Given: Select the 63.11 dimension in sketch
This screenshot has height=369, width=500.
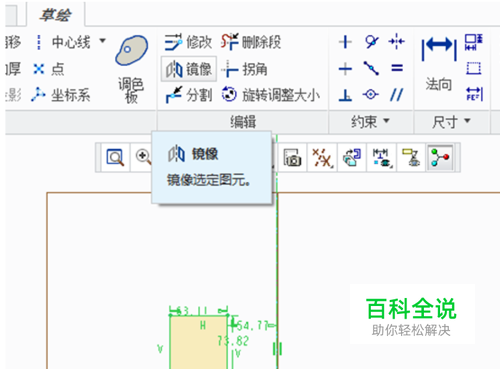Looking at the screenshot, I should (192, 311).
